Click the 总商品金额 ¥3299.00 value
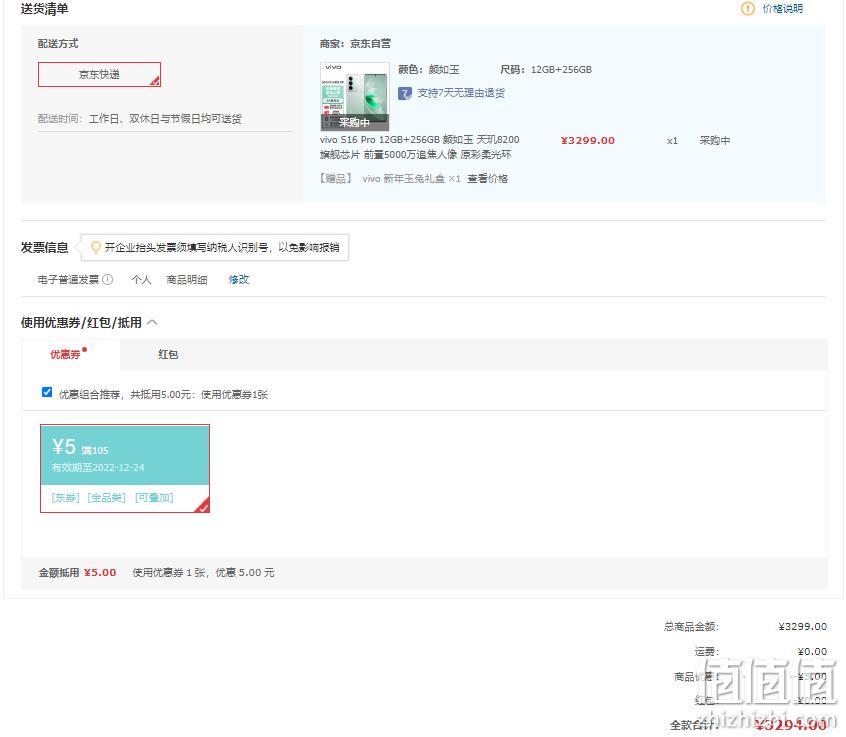846x737 pixels. (802, 626)
